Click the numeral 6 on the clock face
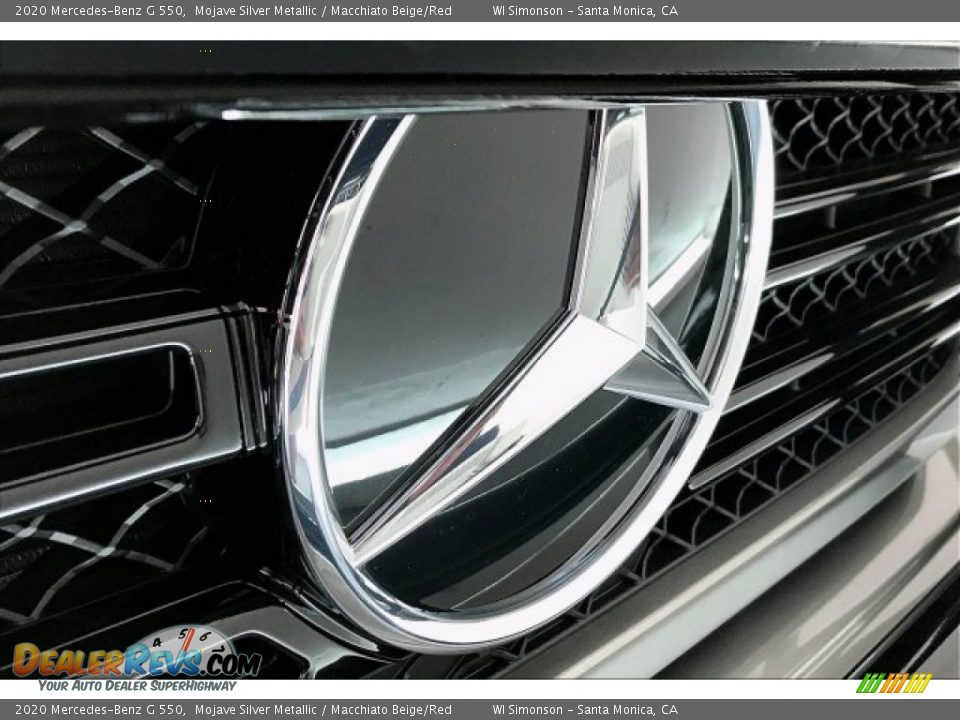The width and height of the screenshot is (960, 720). pos(205,636)
